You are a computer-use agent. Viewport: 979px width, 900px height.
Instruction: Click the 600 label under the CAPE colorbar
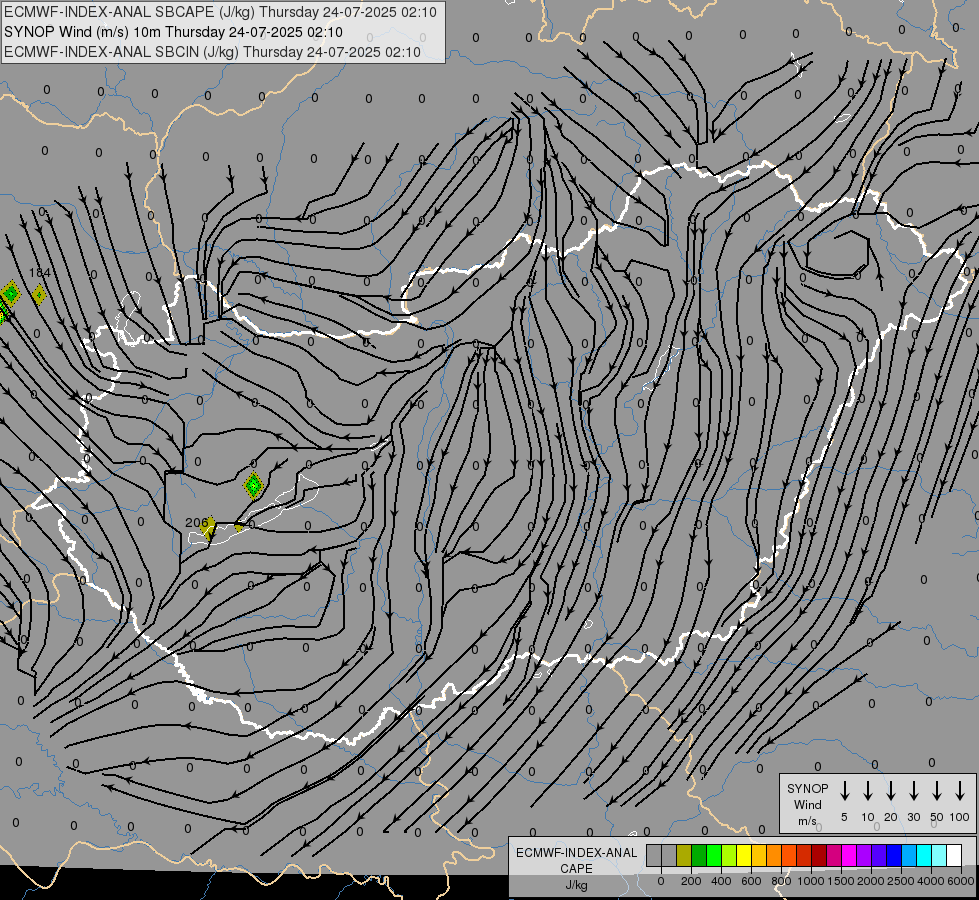coord(751,881)
